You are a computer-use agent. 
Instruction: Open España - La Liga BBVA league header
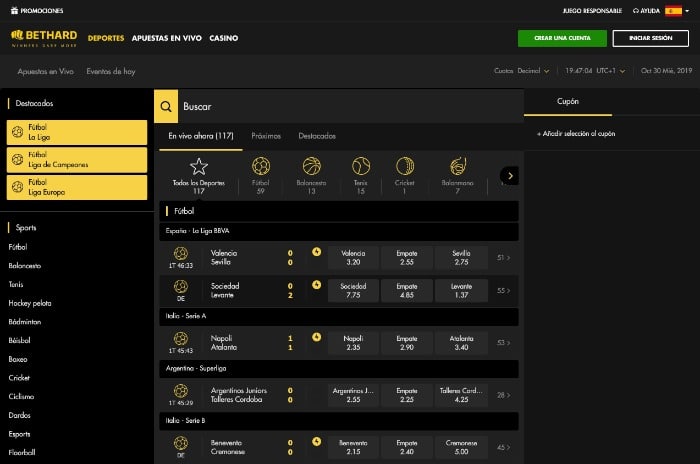point(339,231)
